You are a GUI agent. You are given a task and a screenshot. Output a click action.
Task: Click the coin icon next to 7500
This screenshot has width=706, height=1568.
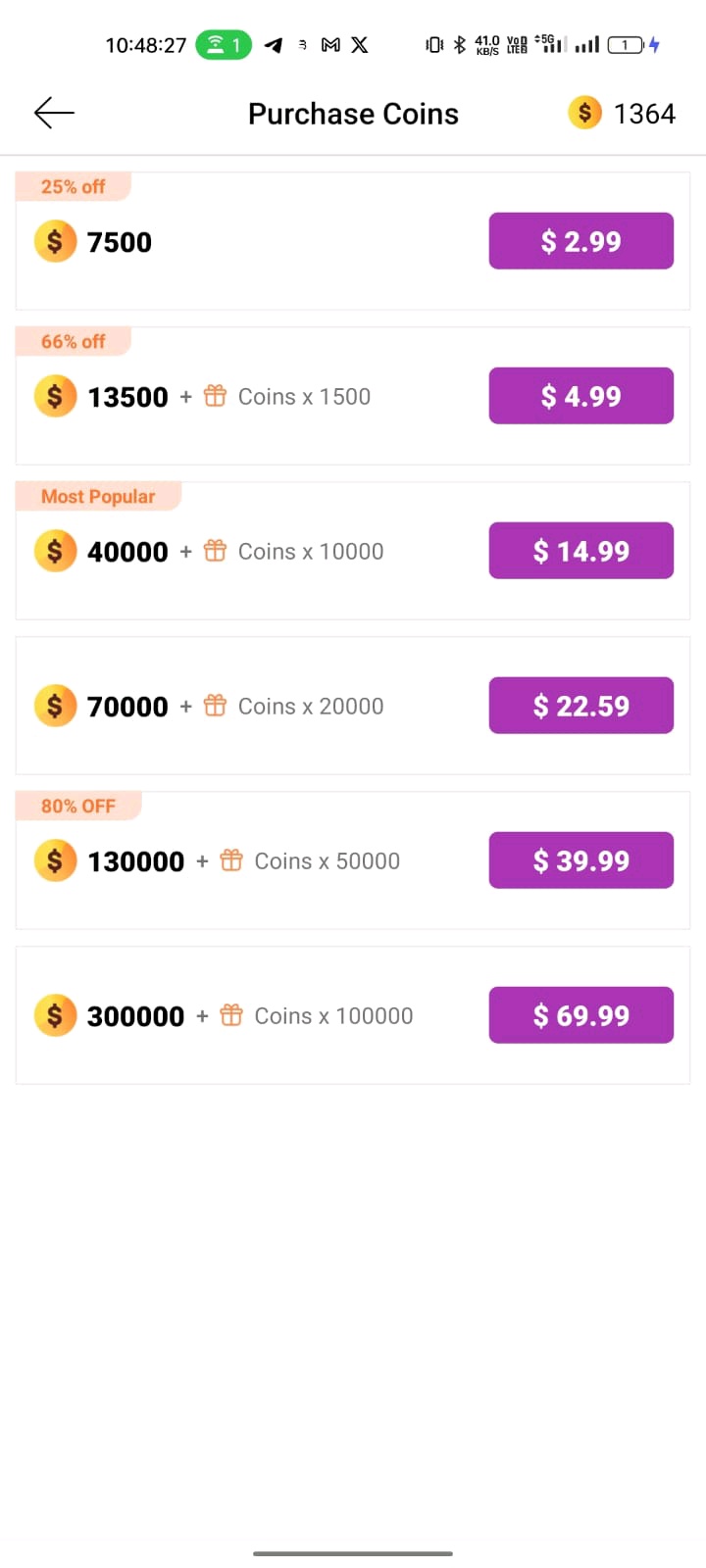pyautogui.click(x=55, y=241)
